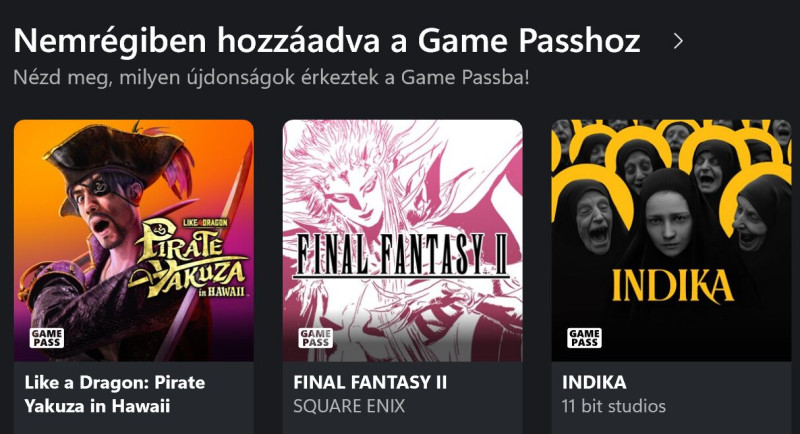800x434 pixels.
Task: Click the black Final Fantasy II logo on cover
Action: (x=402, y=255)
